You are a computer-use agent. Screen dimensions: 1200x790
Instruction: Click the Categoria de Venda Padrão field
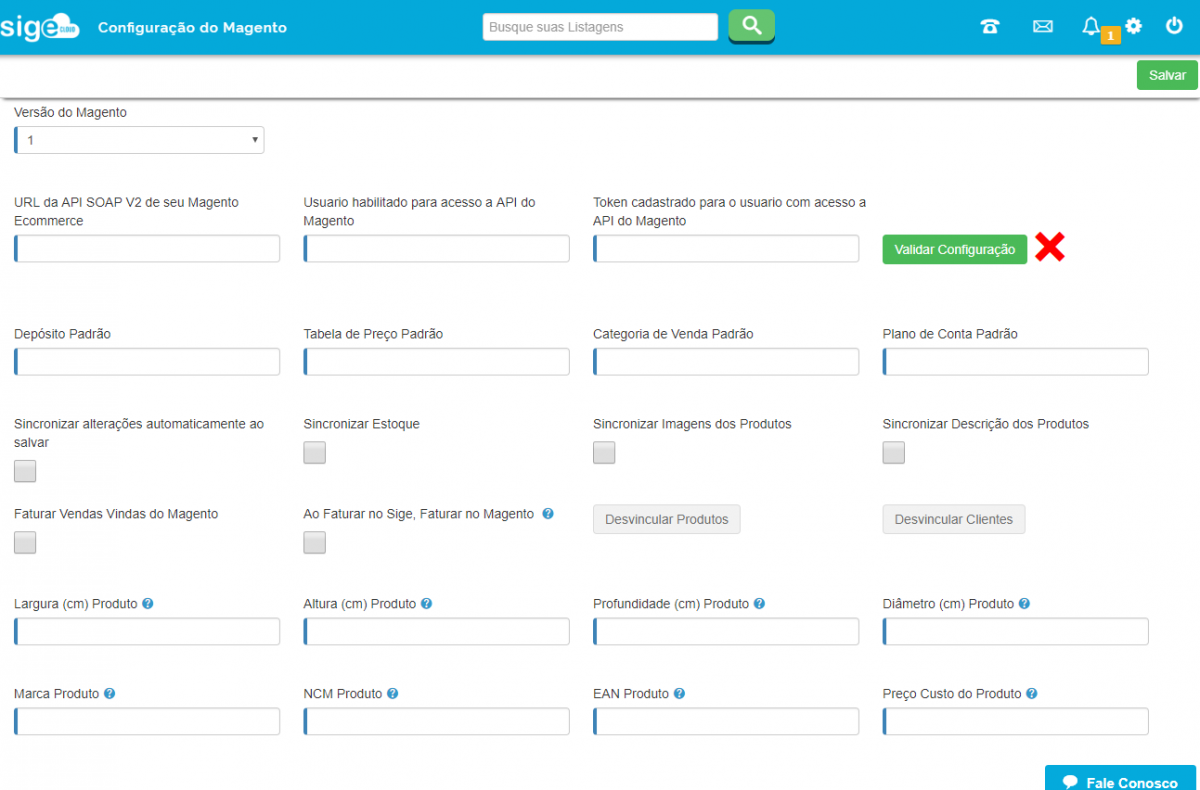click(x=726, y=362)
